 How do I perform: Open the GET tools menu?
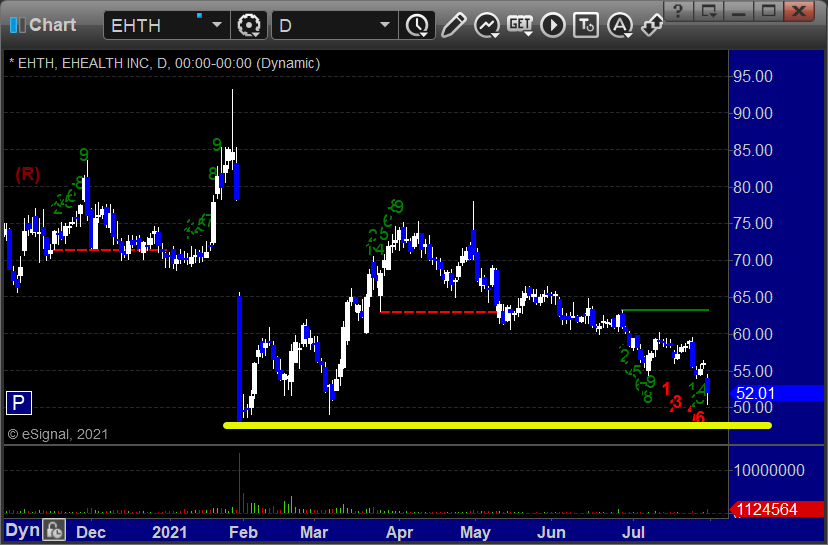(520, 25)
